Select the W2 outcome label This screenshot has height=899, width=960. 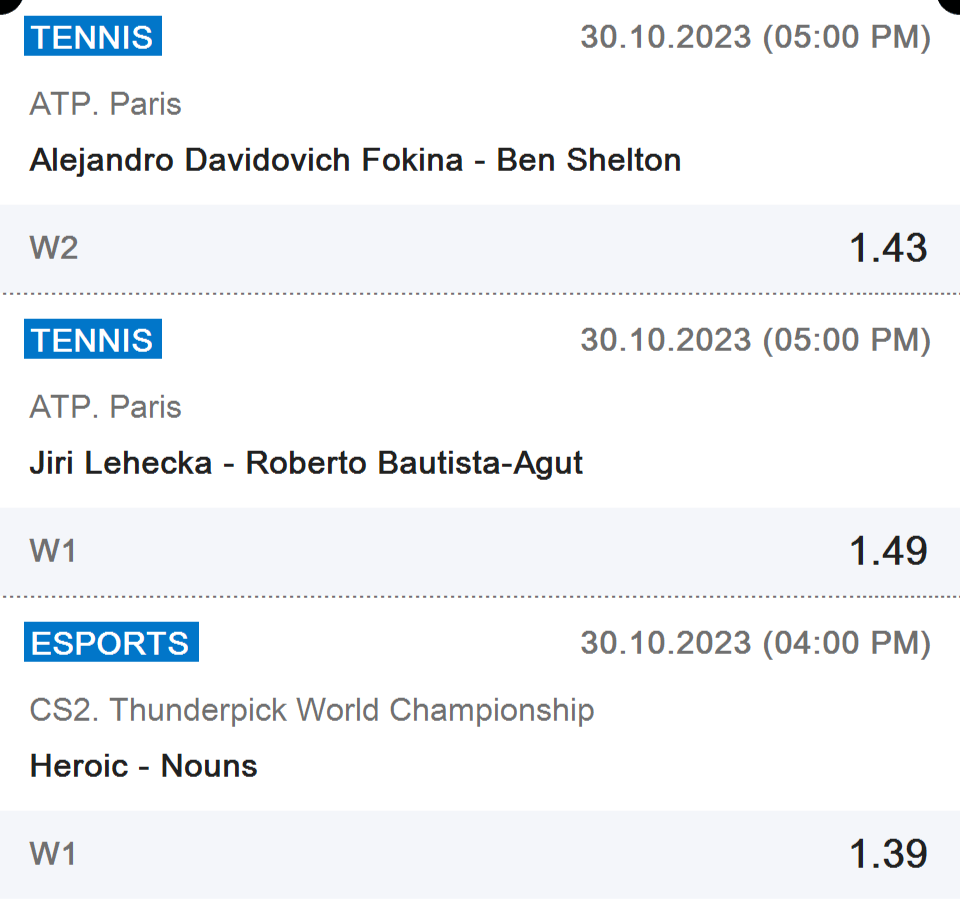pyautogui.click(x=54, y=248)
